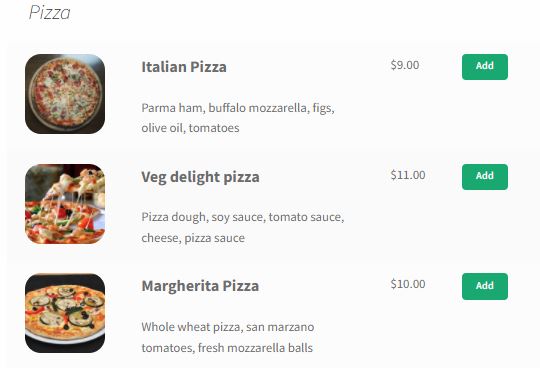This screenshot has width=540, height=368.
Task: Select the Italian Pizza title
Action: [x=184, y=67]
